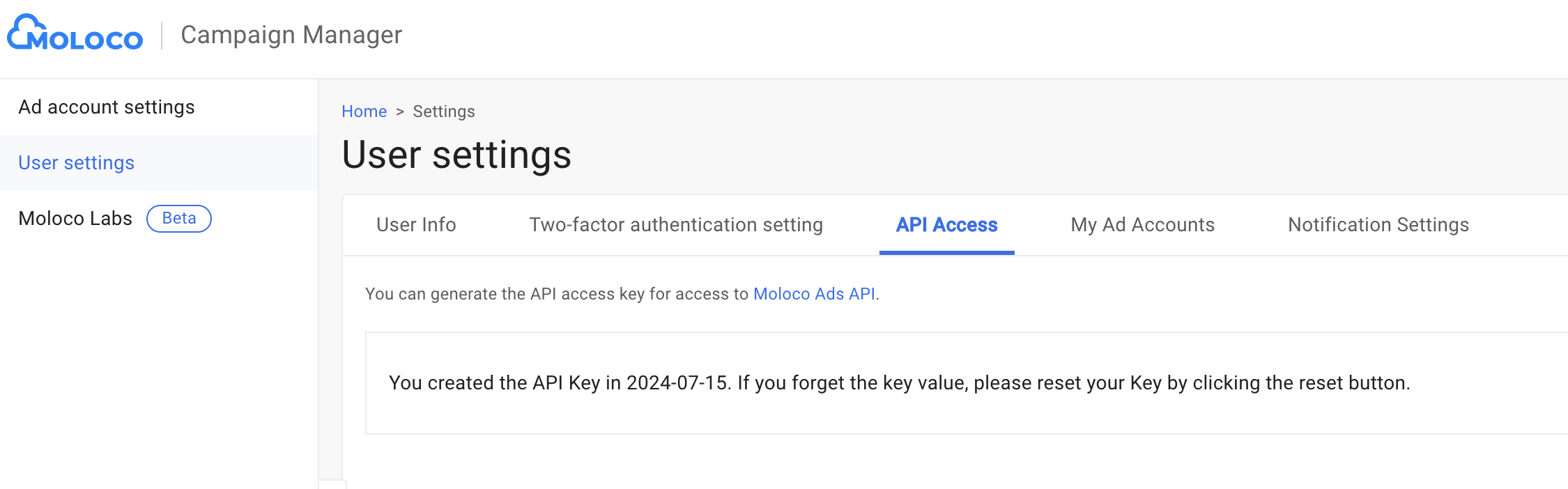Click the Moloco wordmark in the header

tap(87, 40)
